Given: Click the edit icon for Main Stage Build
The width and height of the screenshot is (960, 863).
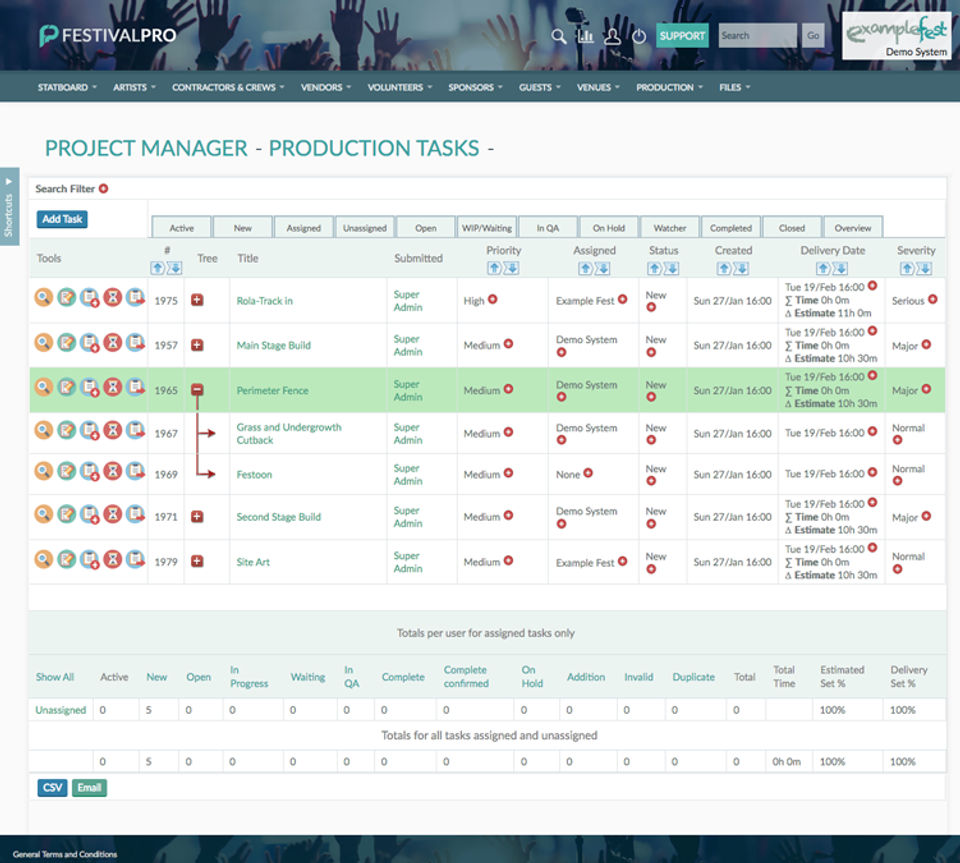Looking at the screenshot, I should [x=66, y=343].
